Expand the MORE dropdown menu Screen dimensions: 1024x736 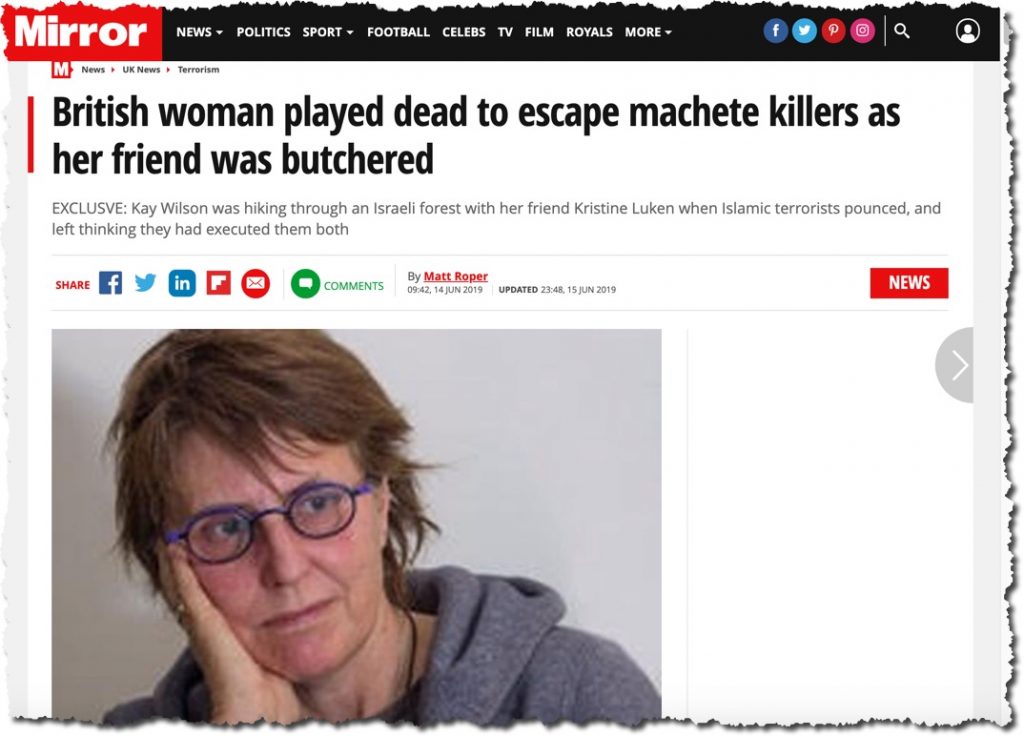tap(648, 32)
